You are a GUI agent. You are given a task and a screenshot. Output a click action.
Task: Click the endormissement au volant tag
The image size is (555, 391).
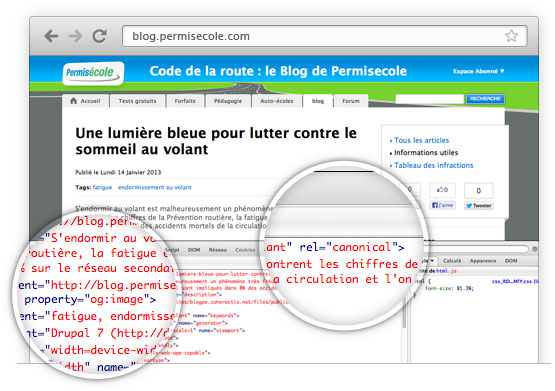(x=155, y=187)
